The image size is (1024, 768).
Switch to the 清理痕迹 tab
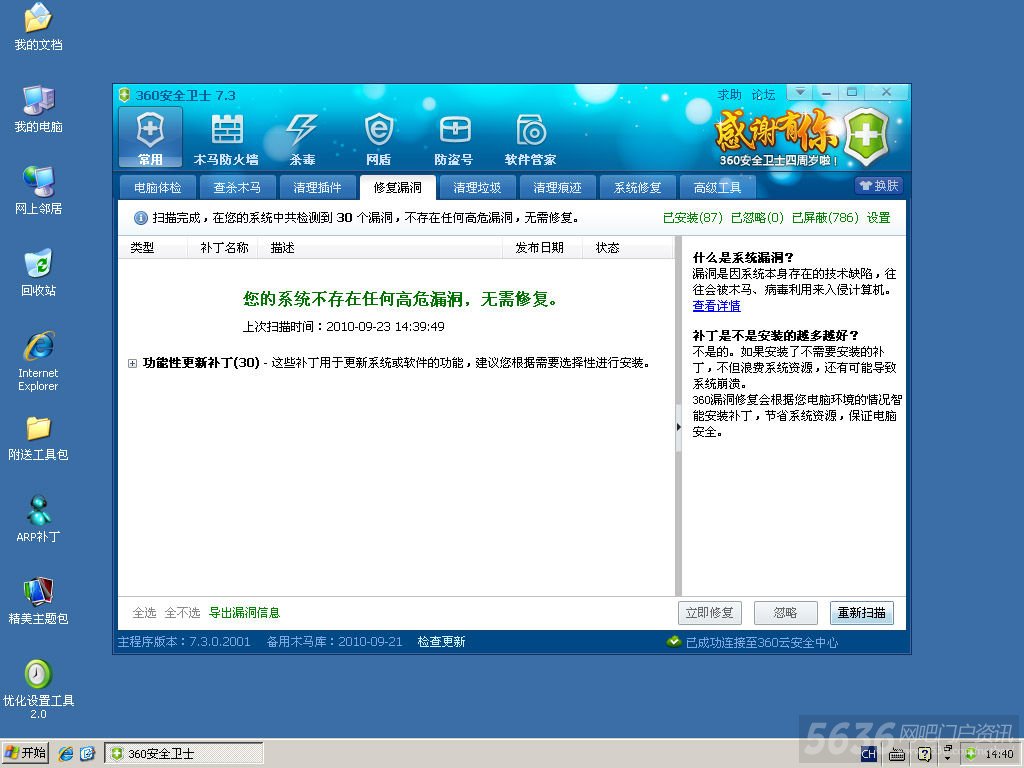(557, 187)
